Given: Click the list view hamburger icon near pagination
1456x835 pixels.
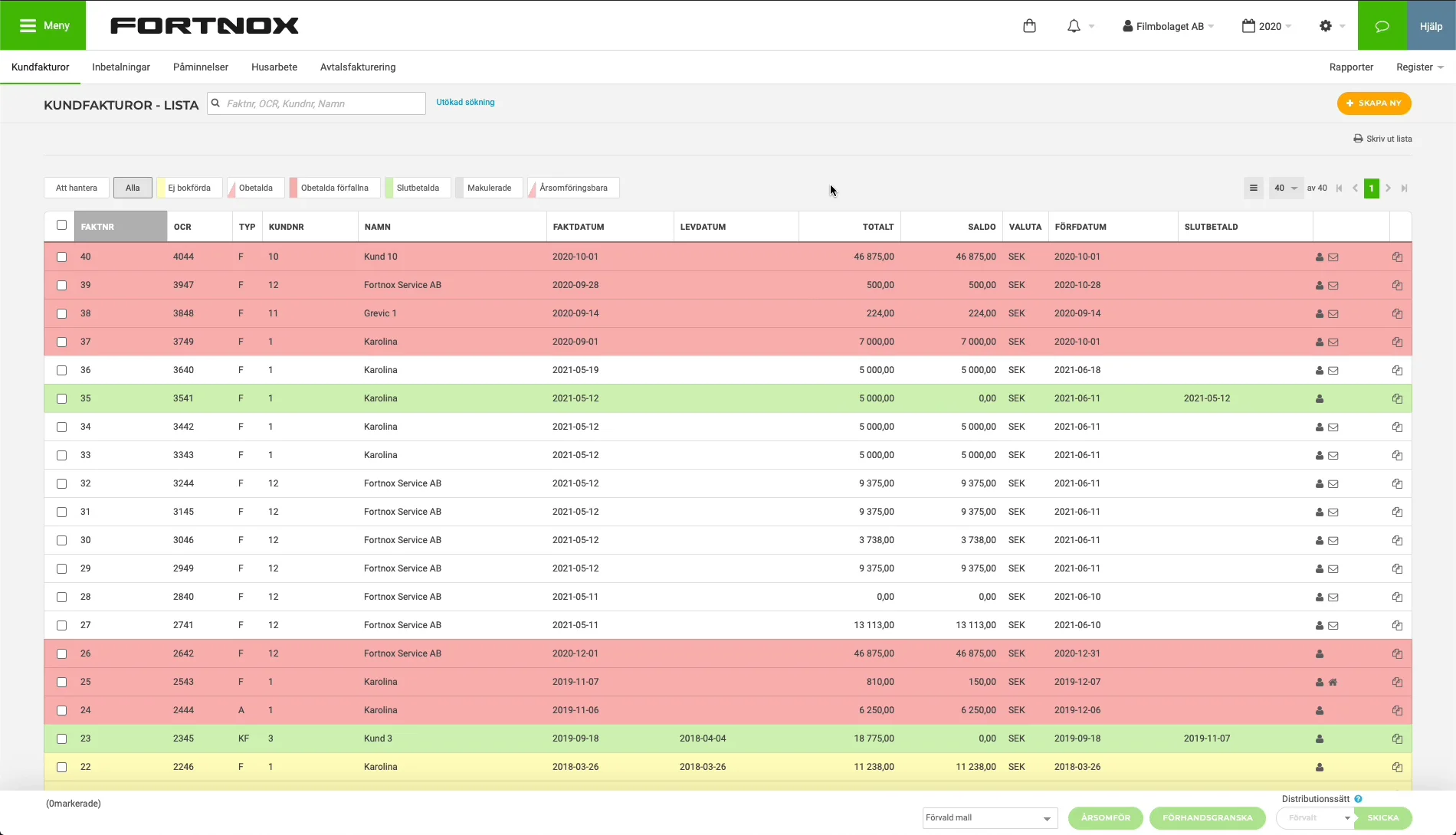Looking at the screenshot, I should pos(1254,188).
